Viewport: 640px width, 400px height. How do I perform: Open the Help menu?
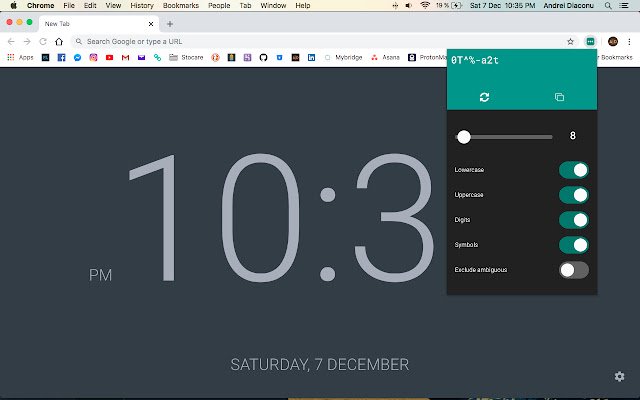coord(302,6)
